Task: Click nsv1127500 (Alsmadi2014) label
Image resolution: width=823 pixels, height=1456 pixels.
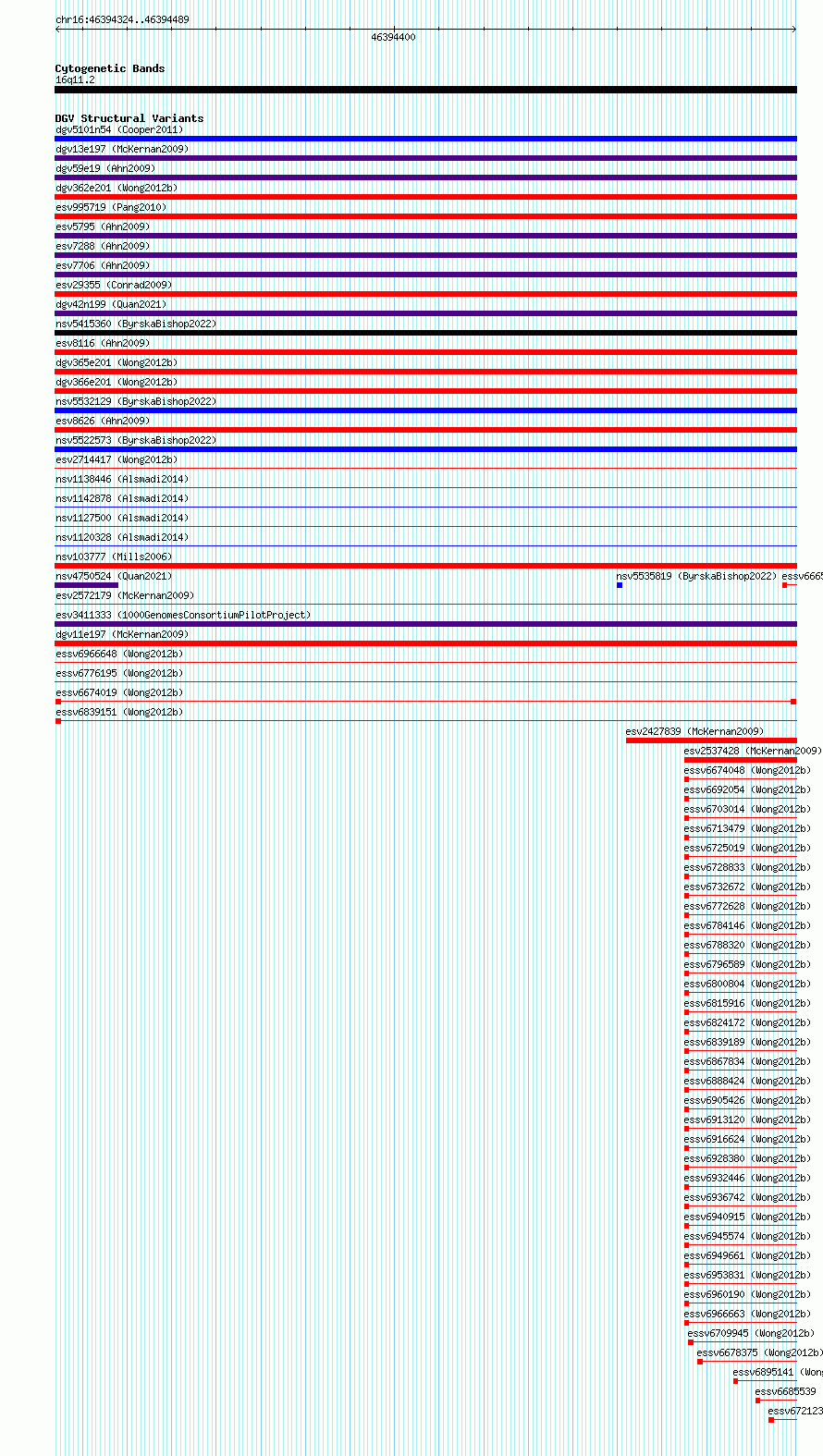Action: tap(122, 518)
